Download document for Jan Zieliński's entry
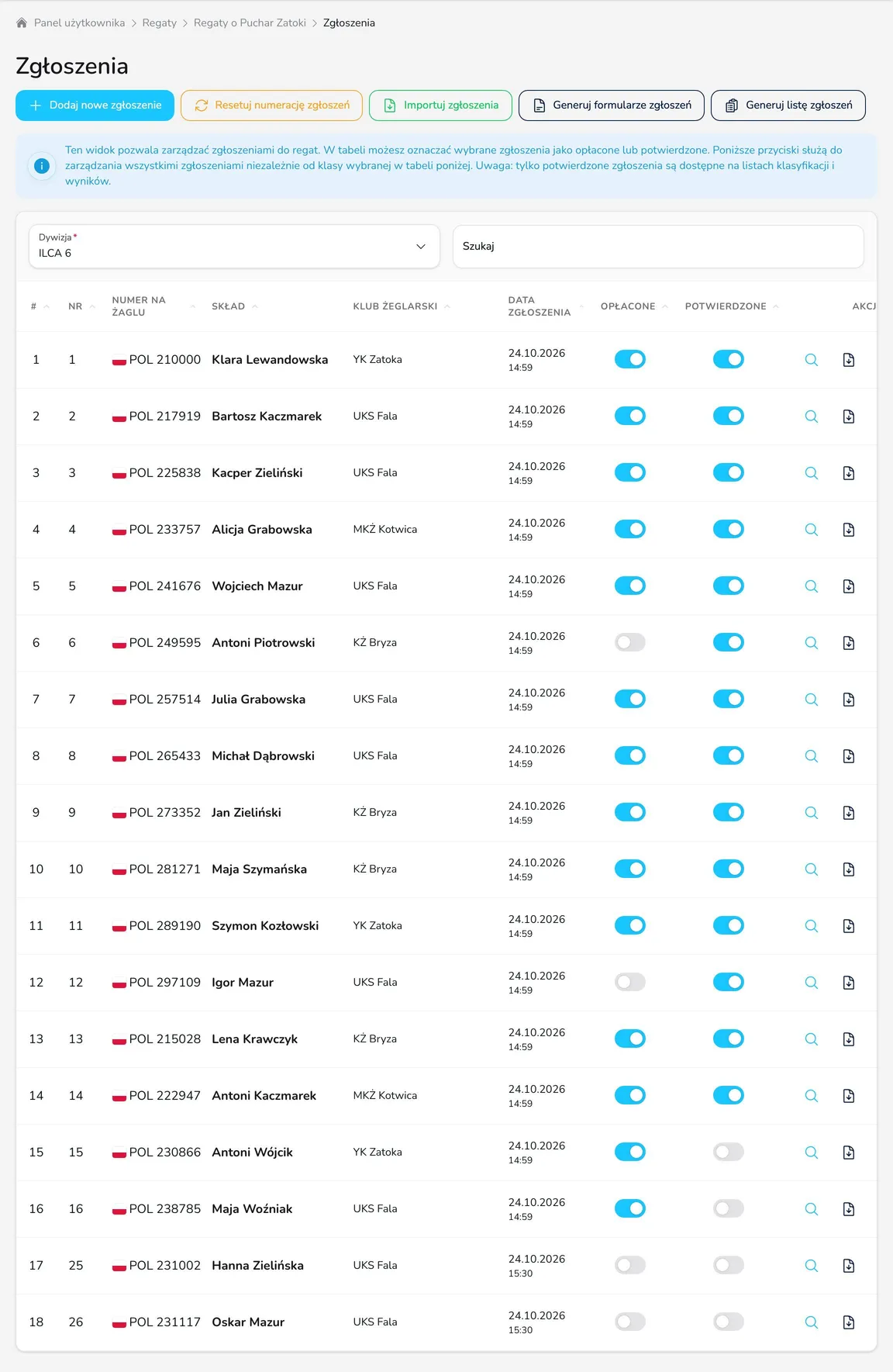 [x=849, y=813]
